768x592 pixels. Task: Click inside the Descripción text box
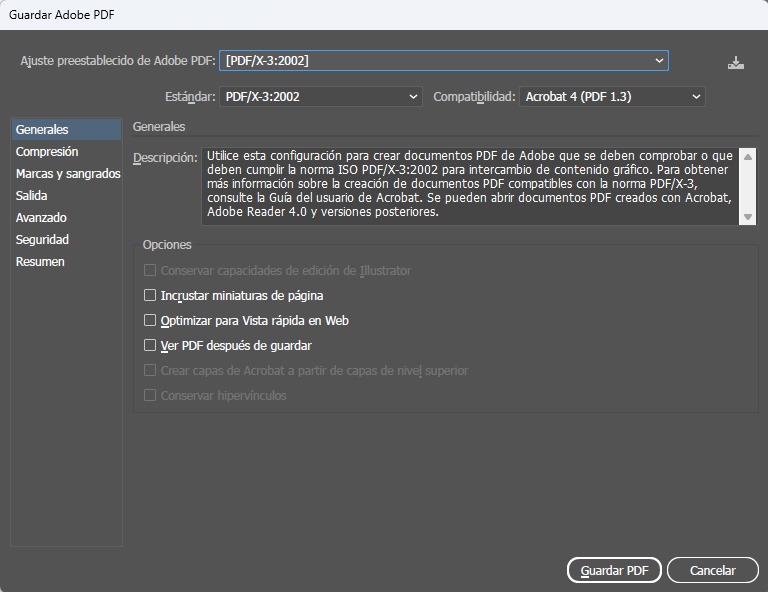point(468,185)
